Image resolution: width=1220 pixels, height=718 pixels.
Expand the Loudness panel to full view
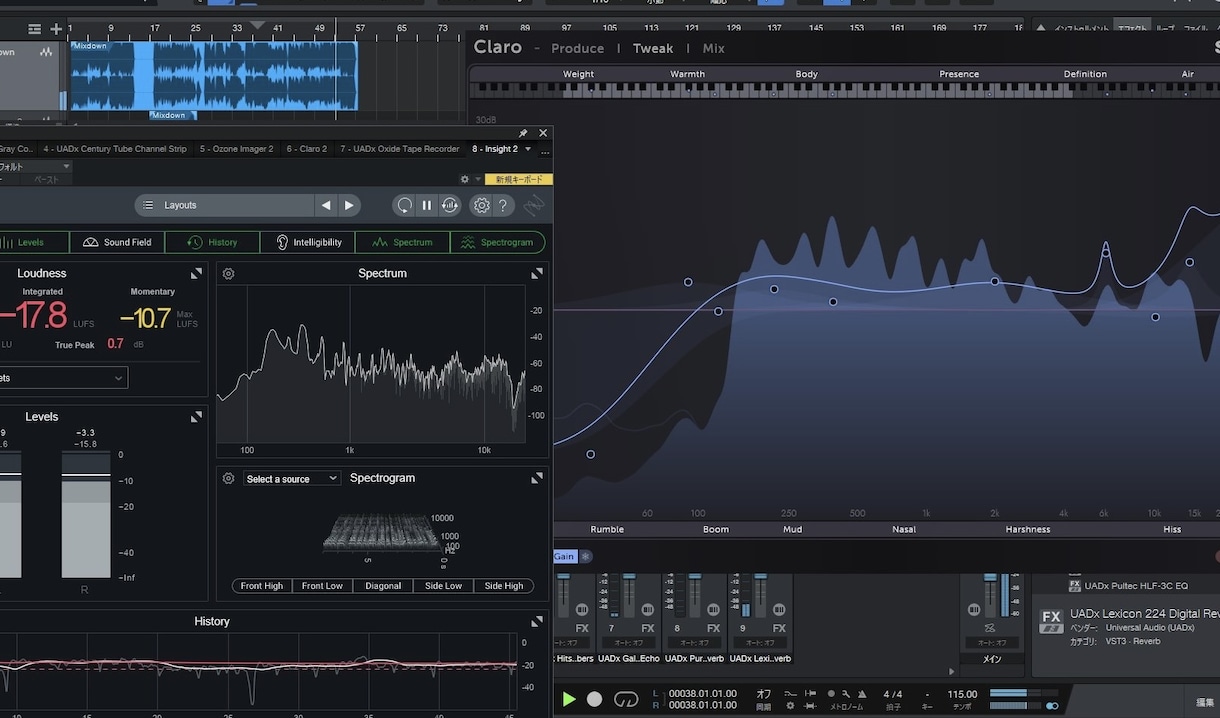(196, 273)
